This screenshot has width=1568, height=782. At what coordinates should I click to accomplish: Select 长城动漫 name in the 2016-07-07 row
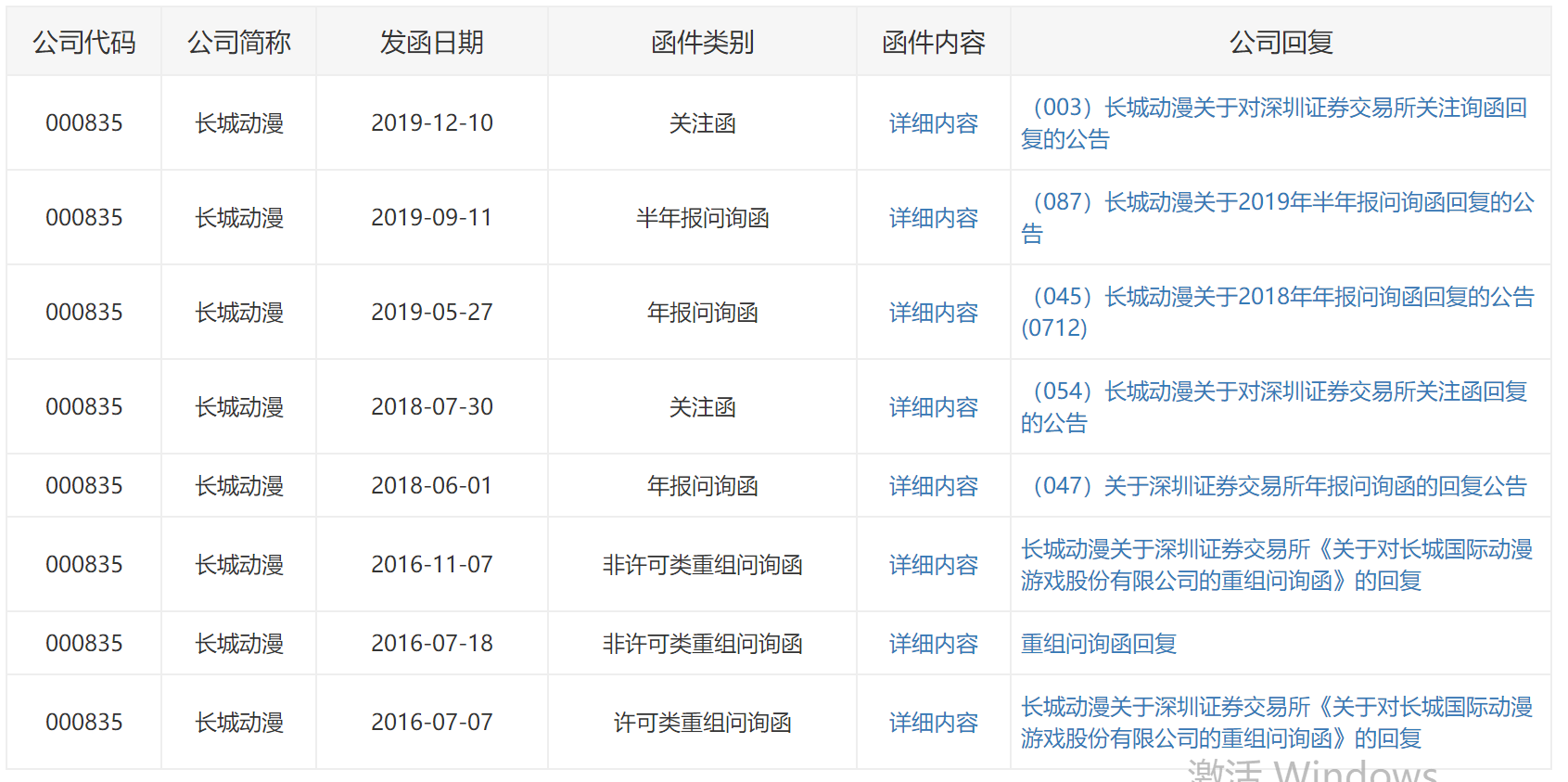coord(239,723)
